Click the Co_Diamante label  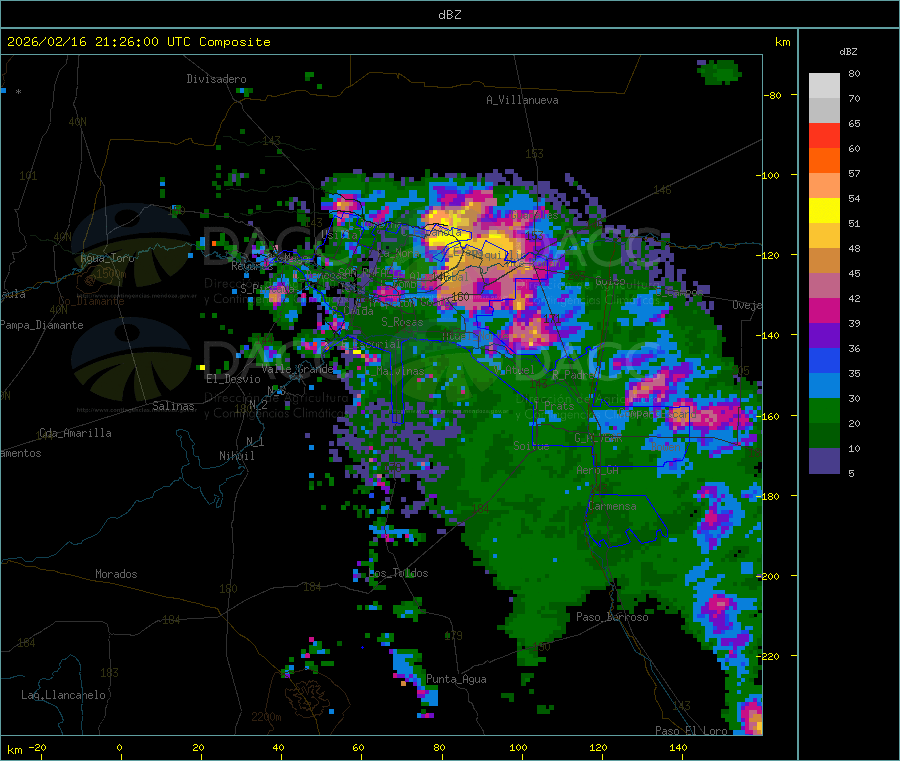point(91,301)
